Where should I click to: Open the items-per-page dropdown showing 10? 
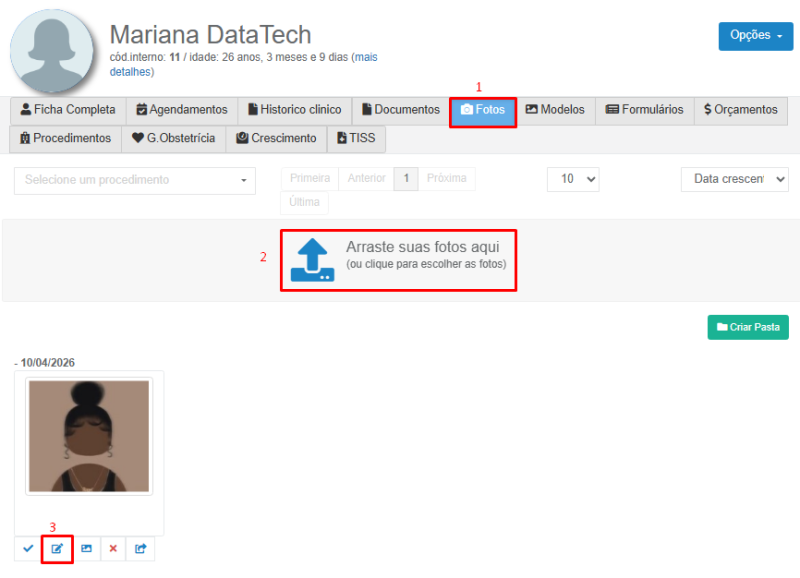[x=572, y=179]
